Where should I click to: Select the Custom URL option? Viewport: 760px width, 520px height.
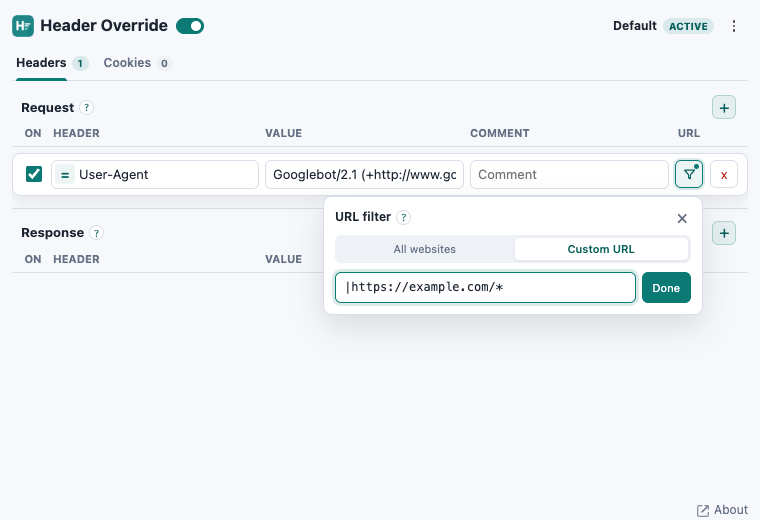(601, 249)
